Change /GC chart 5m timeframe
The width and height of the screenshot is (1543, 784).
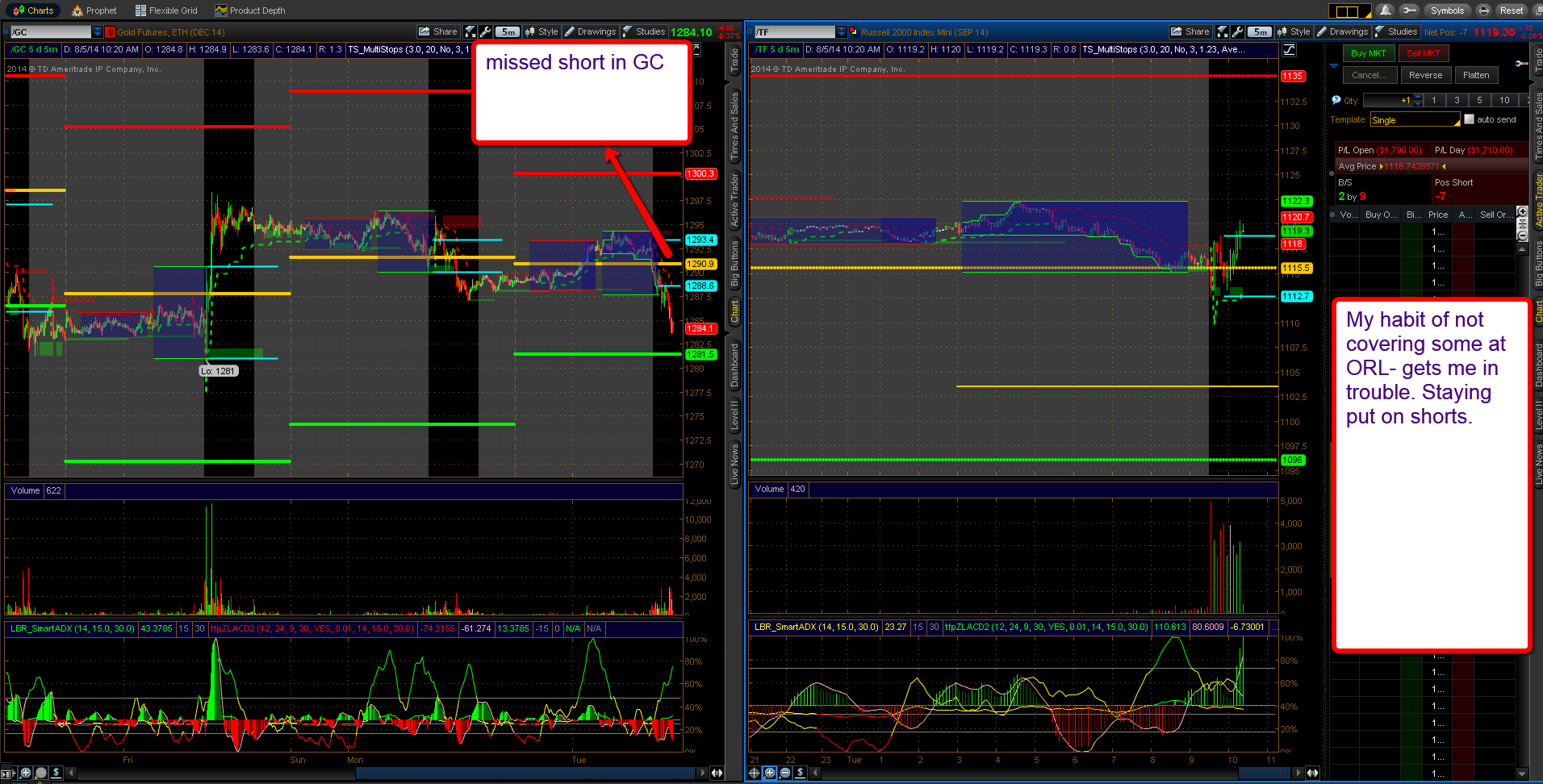(508, 32)
